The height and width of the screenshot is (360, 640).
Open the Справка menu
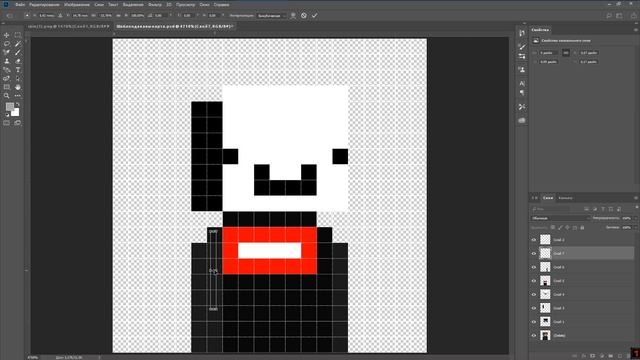coord(221,5)
